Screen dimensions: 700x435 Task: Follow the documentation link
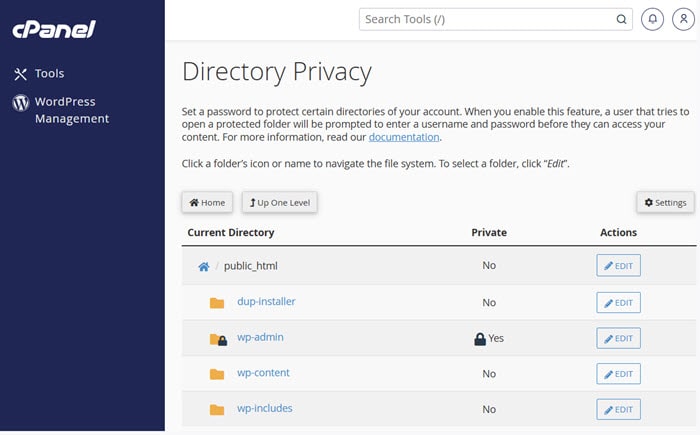click(404, 137)
